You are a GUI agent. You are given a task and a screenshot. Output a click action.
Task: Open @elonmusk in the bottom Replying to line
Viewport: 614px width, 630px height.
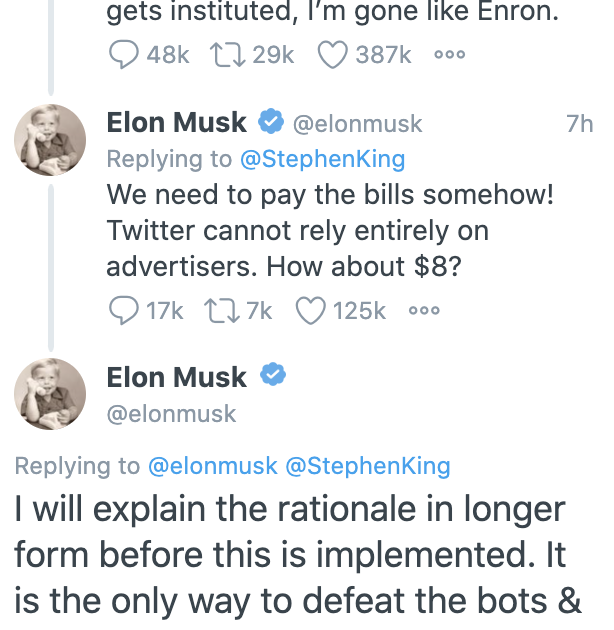pos(213,466)
